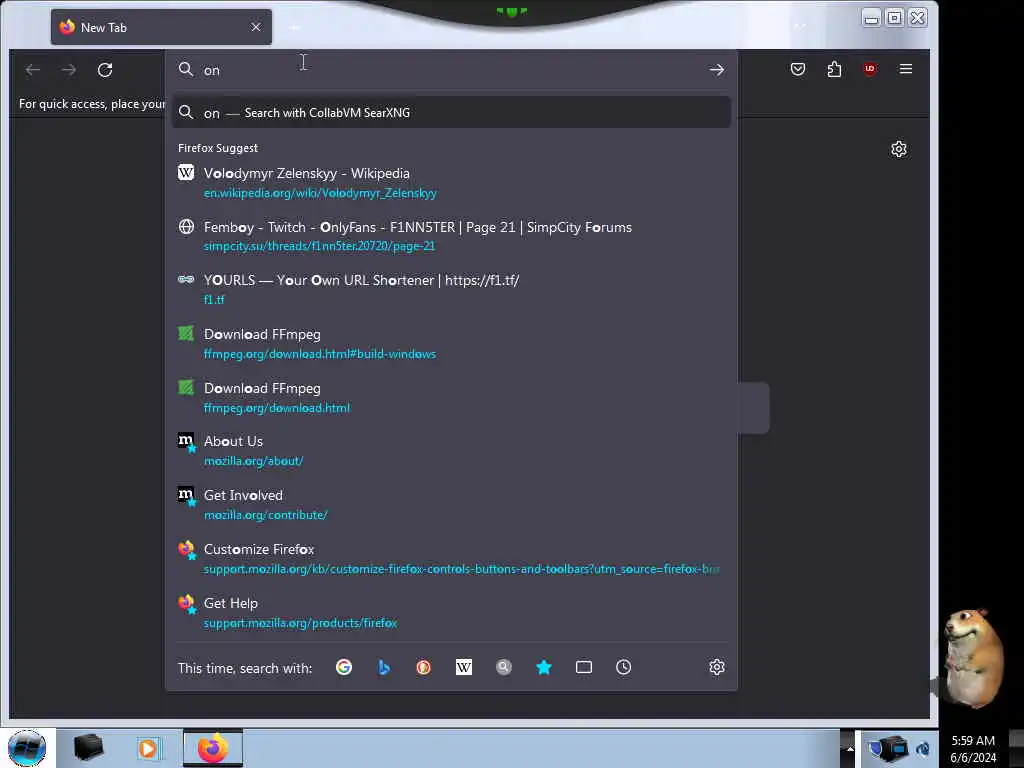Search this time with Google

click(x=344, y=667)
